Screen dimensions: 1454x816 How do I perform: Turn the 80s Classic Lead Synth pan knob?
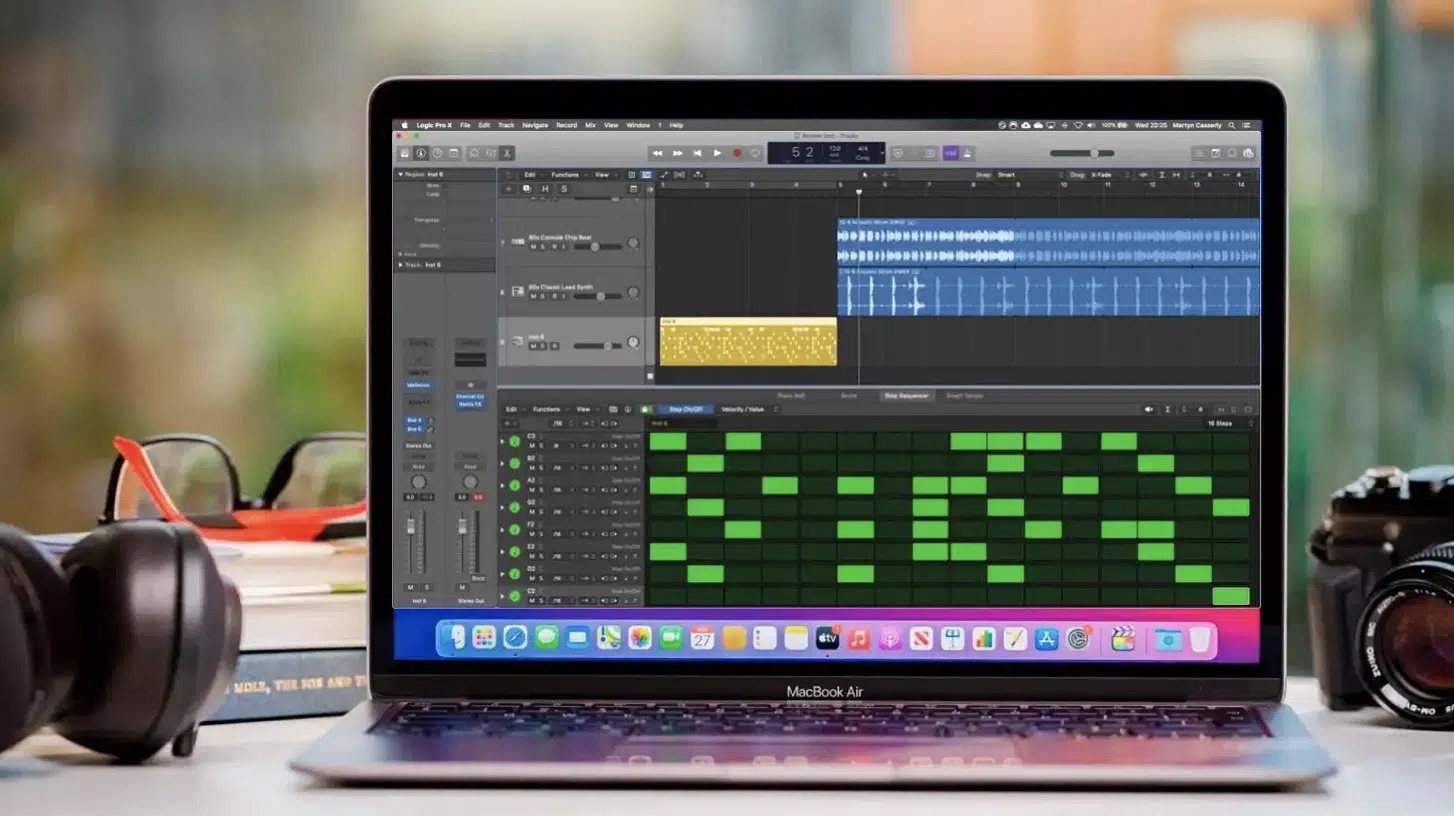(x=633, y=292)
